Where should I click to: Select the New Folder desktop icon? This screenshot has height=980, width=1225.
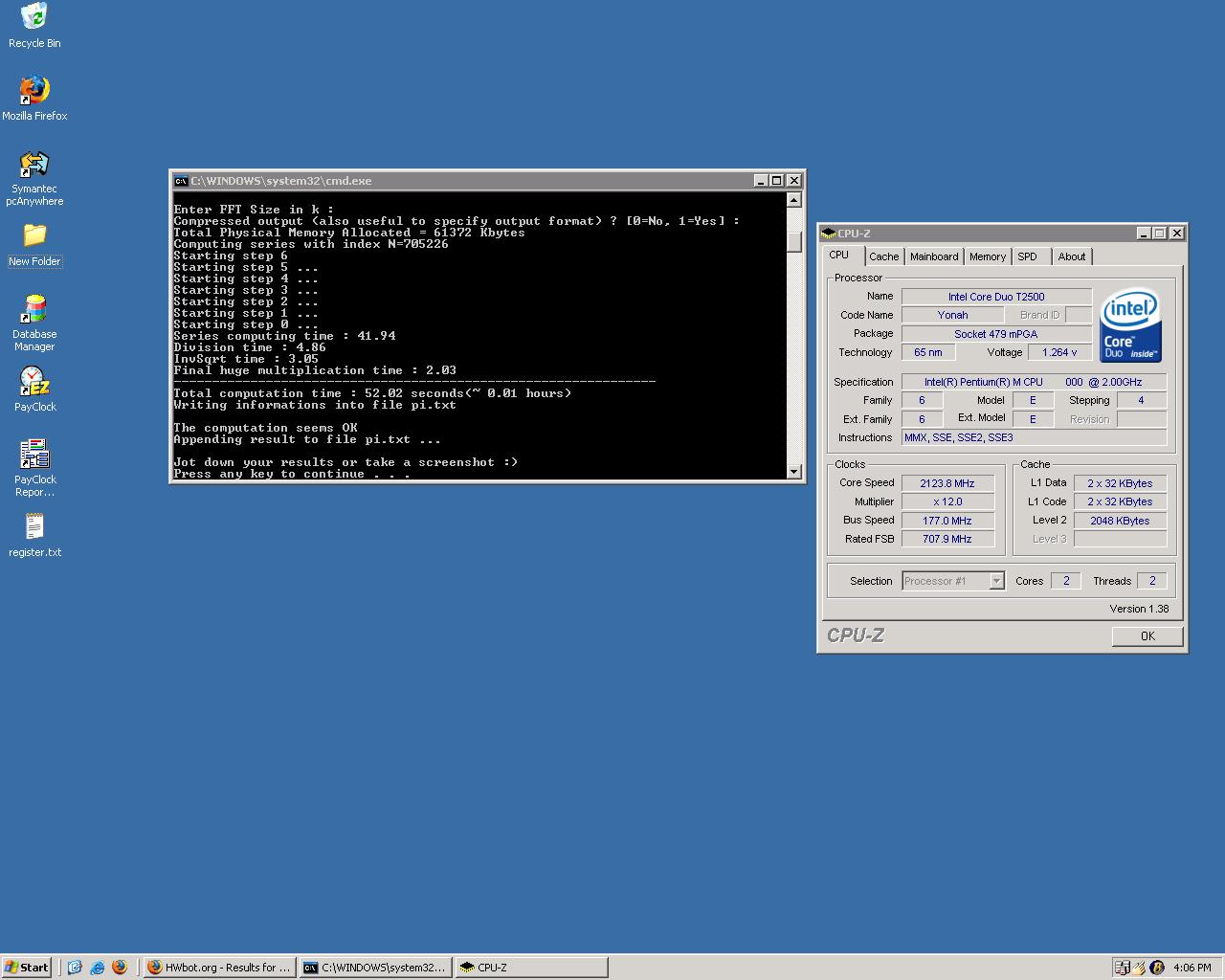(x=34, y=236)
